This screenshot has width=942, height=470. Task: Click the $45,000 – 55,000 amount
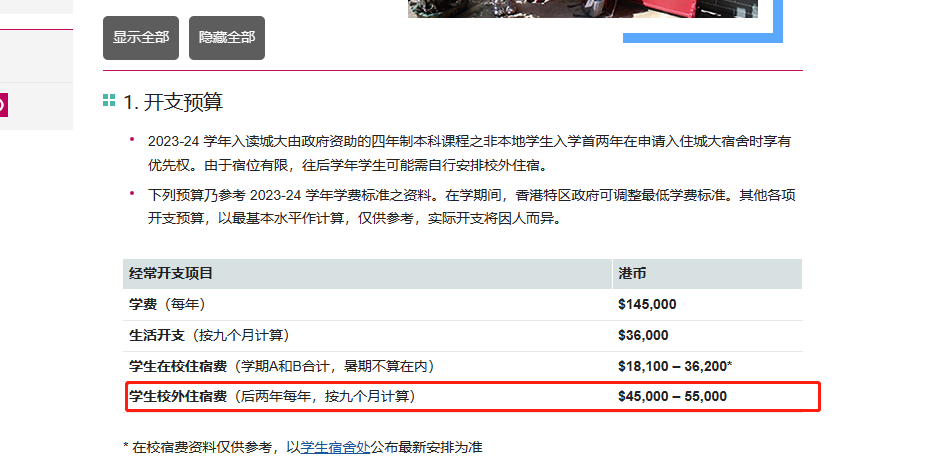coord(672,397)
